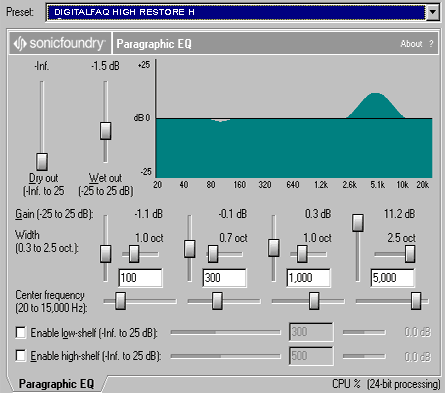Click the center frequency field showing 1,000
The width and height of the screenshot is (445, 393).
click(309, 277)
